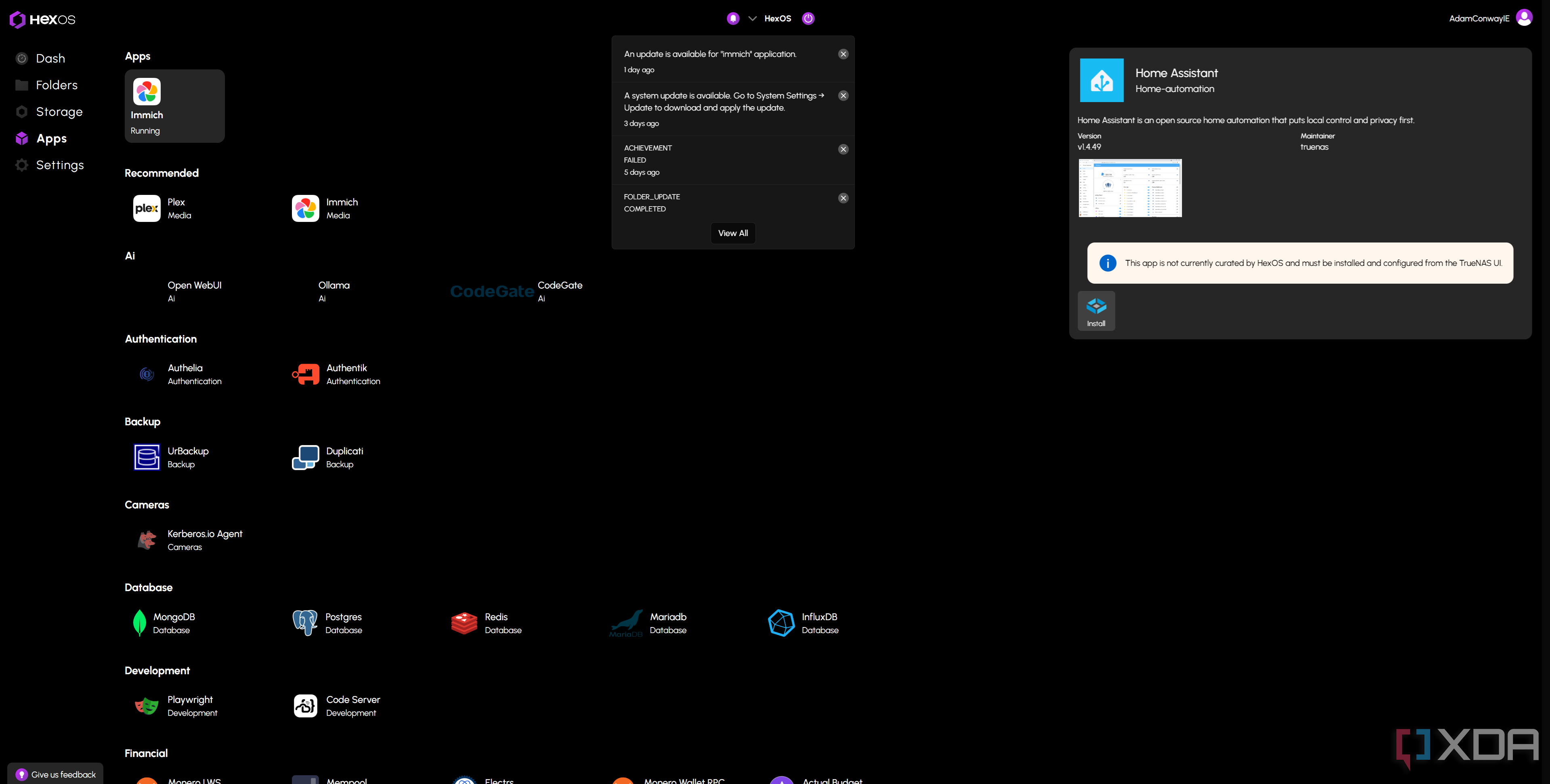
Task: Open the AdamConwayIE user avatar
Action: [1524, 18]
